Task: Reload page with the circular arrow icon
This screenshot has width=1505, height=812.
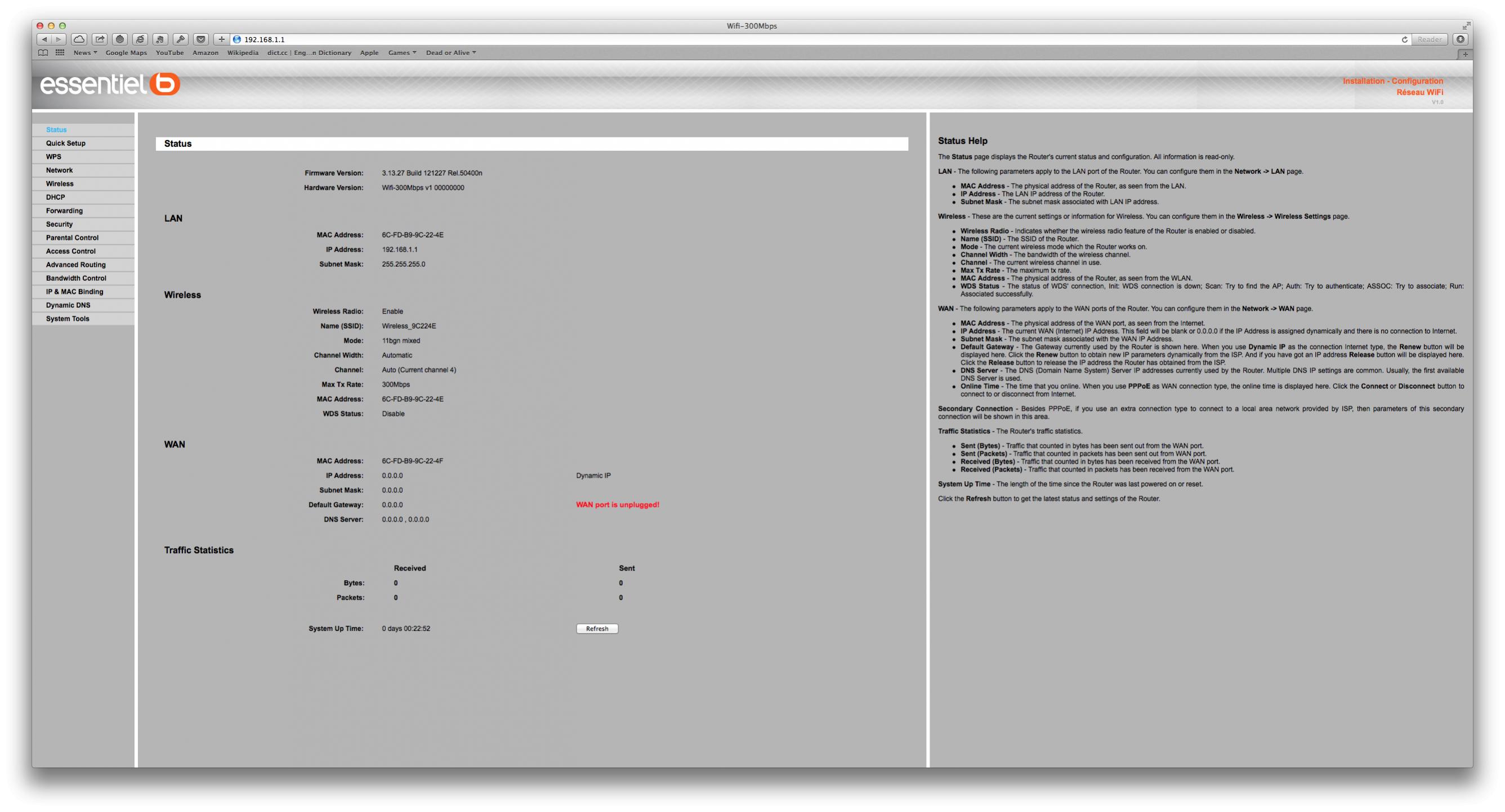Action: coord(1405,40)
